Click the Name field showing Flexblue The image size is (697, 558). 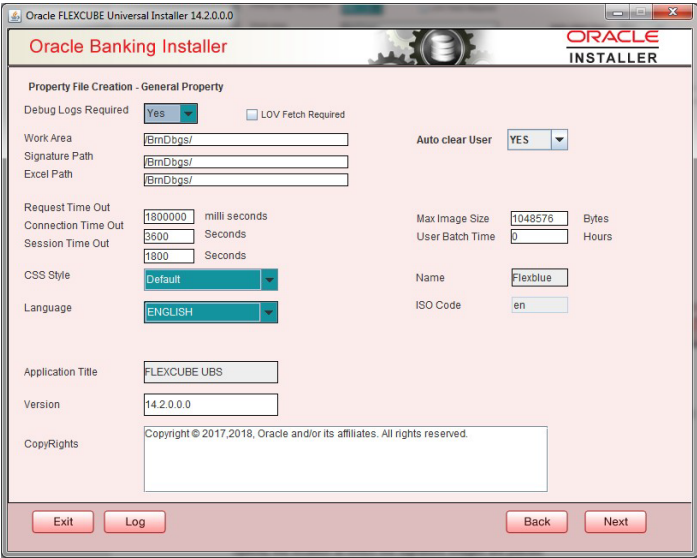coord(539,277)
